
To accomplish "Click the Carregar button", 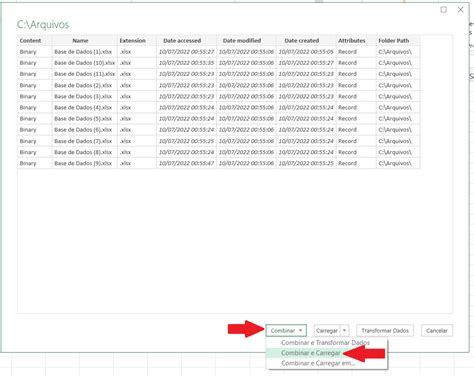I will 327,330.
